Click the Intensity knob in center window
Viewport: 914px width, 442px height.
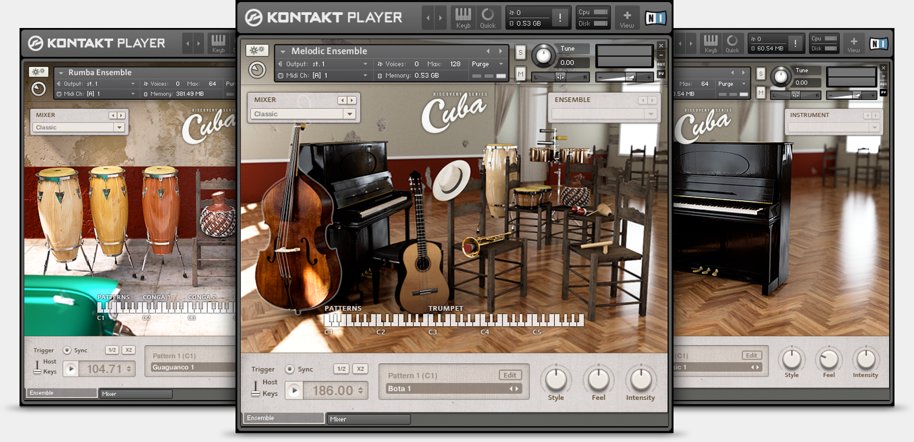point(641,380)
